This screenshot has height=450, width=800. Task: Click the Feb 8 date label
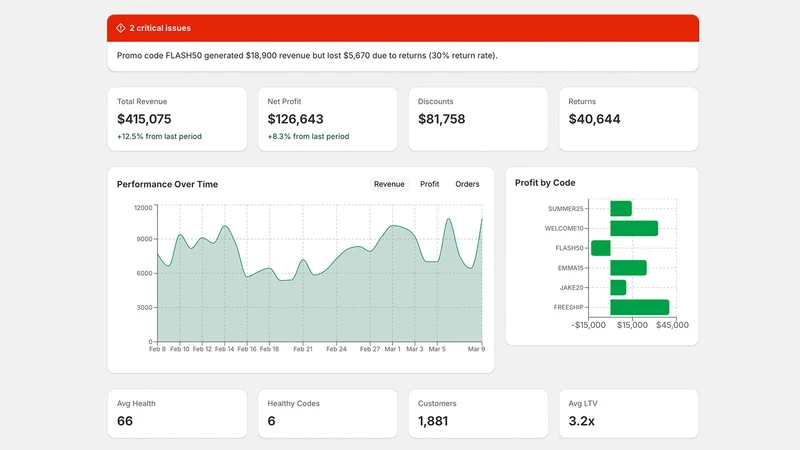pyautogui.click(x=157, y=349)
